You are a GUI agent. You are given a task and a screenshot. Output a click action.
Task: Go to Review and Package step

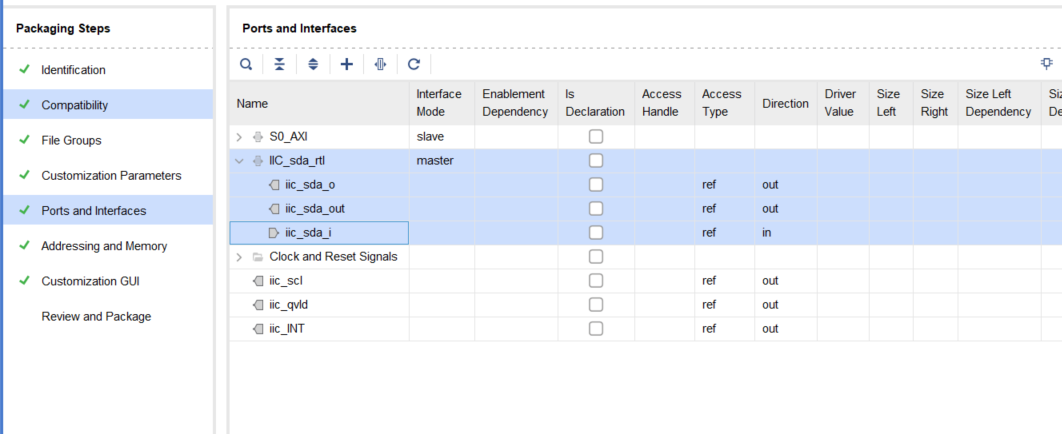96,317
